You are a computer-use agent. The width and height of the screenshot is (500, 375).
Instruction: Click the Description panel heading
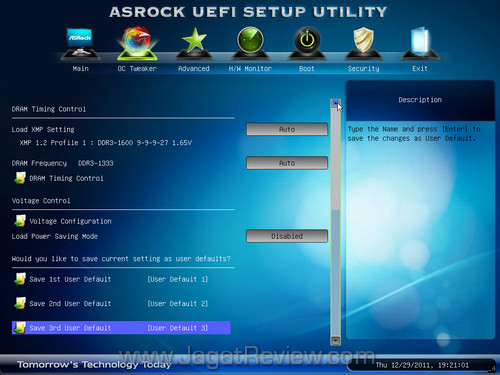pyautogui.click(x=420, y=100)
